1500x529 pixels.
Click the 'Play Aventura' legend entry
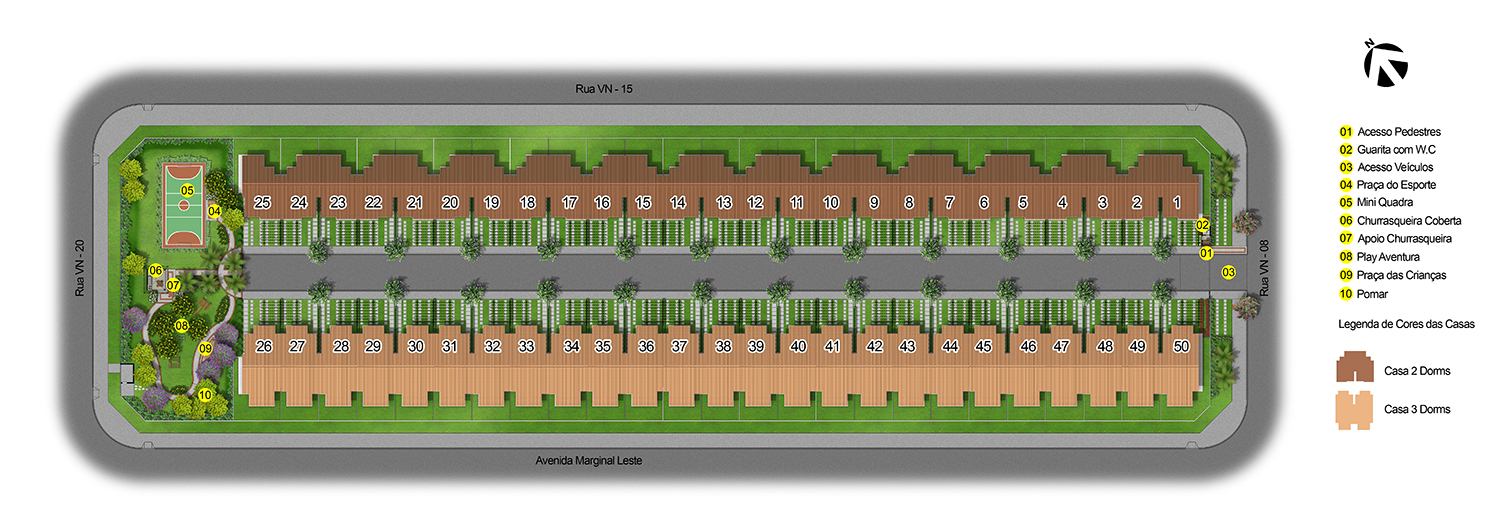1389,257
